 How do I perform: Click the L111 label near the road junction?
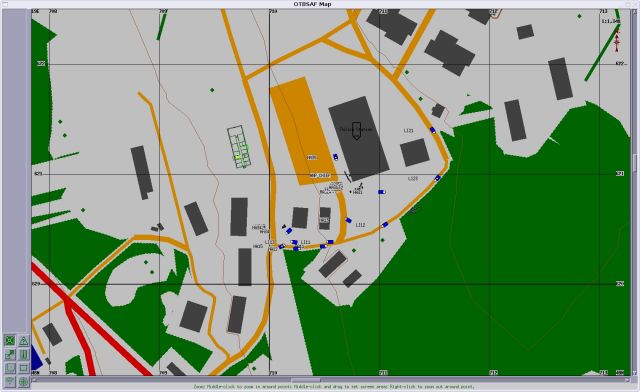click(x=305, y=242)
